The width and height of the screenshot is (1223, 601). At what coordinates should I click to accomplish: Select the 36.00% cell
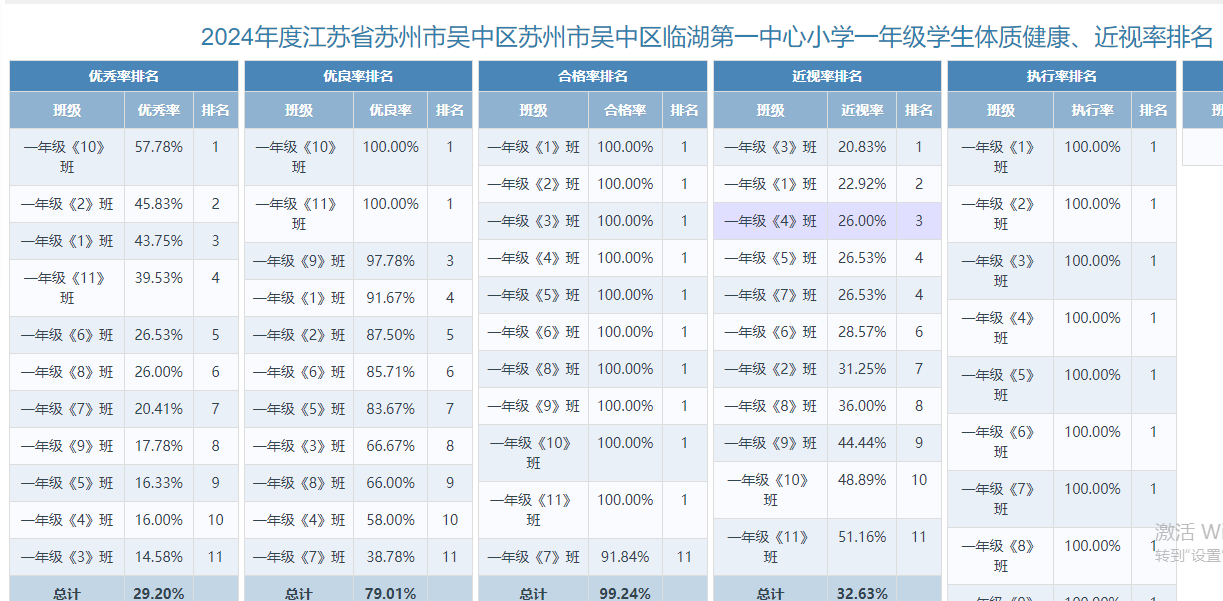(x=862, y=406)
